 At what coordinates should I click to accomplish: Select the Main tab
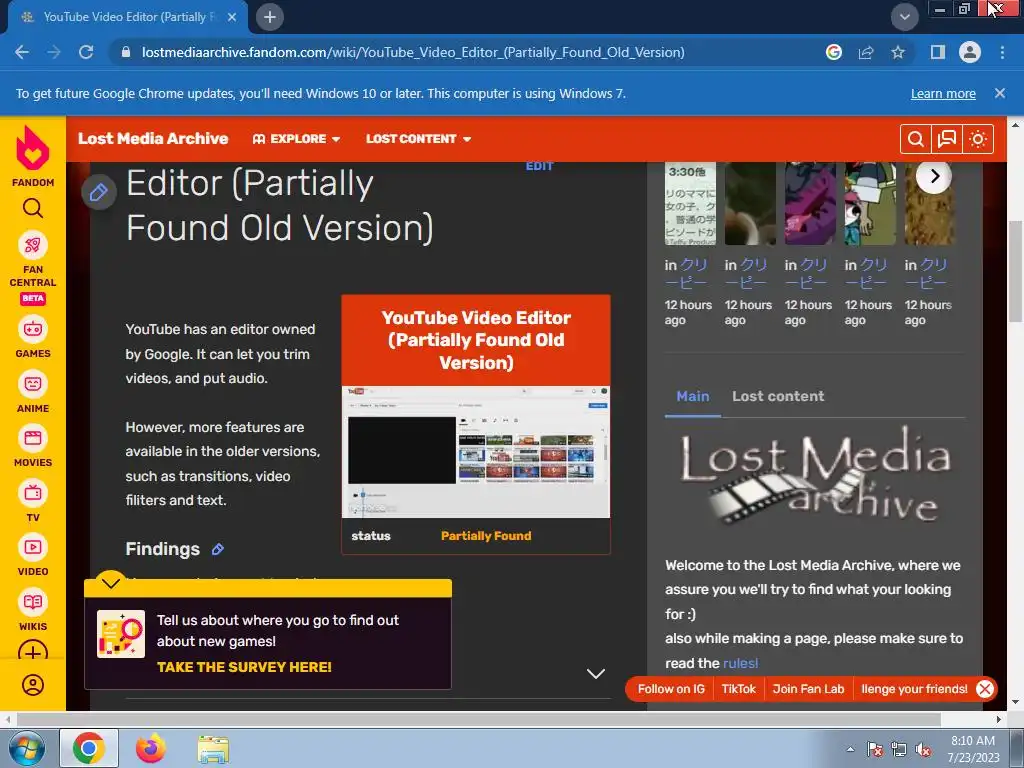tap(693, 396)
